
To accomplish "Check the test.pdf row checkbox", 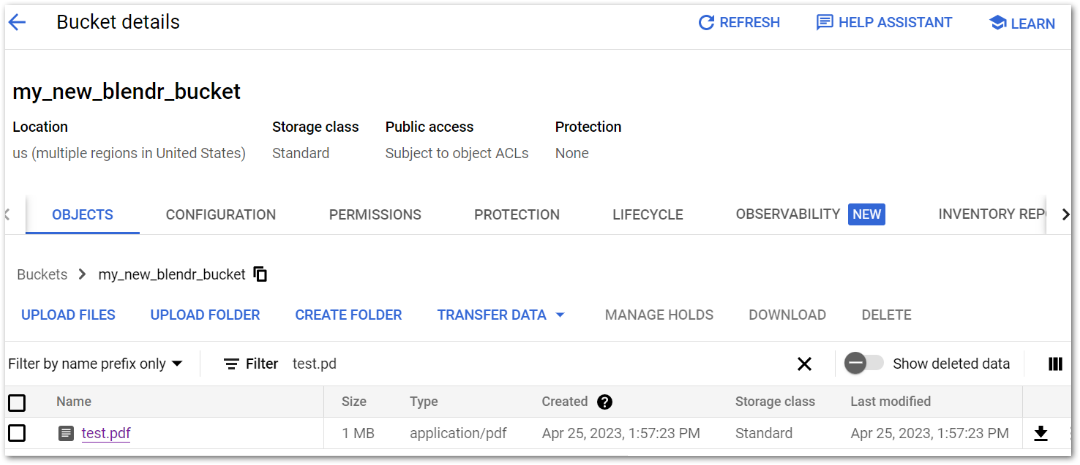I will [17, 433].
